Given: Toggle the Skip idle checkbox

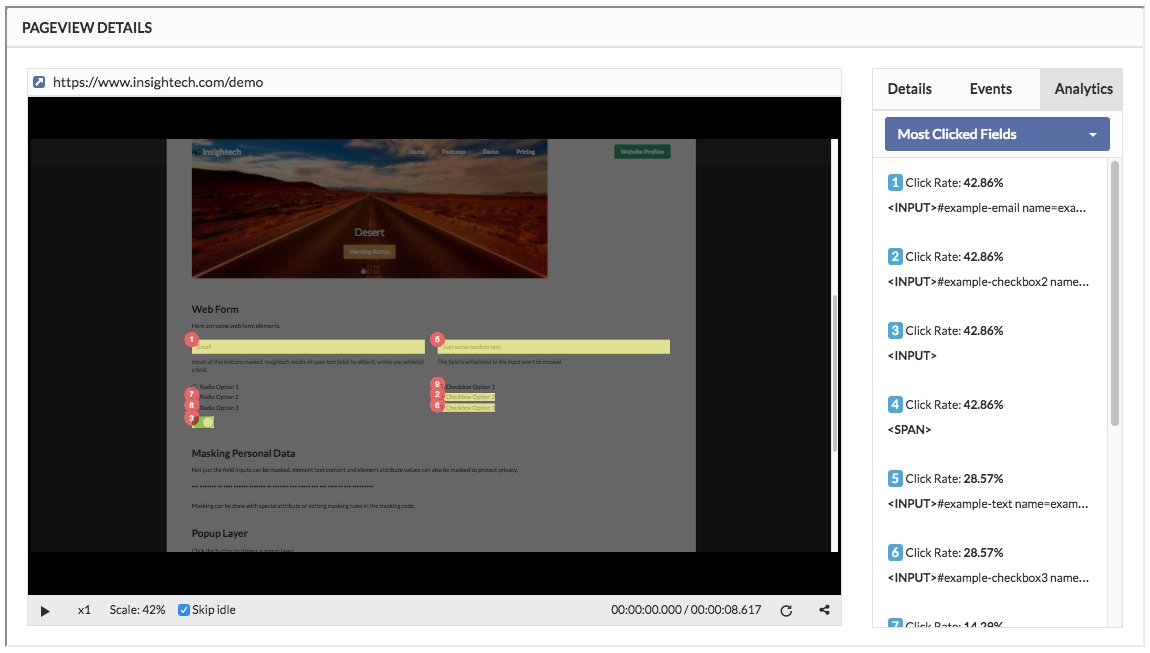Looking at the screenshot, I should pos(184,610).
